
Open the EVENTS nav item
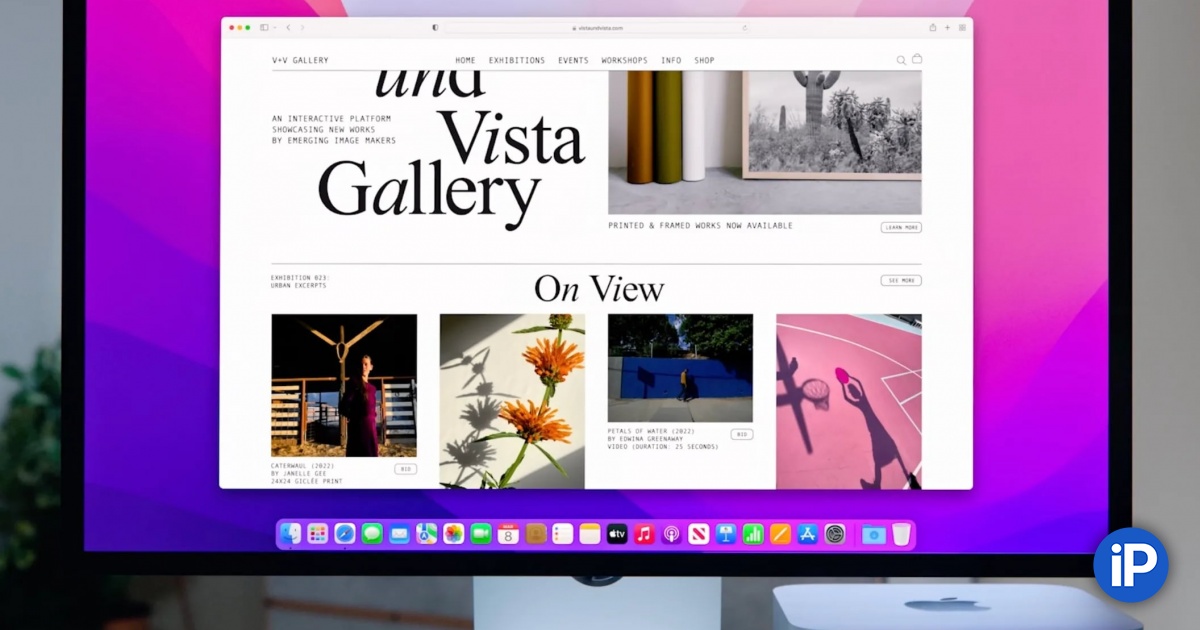(x=573, y=60)
